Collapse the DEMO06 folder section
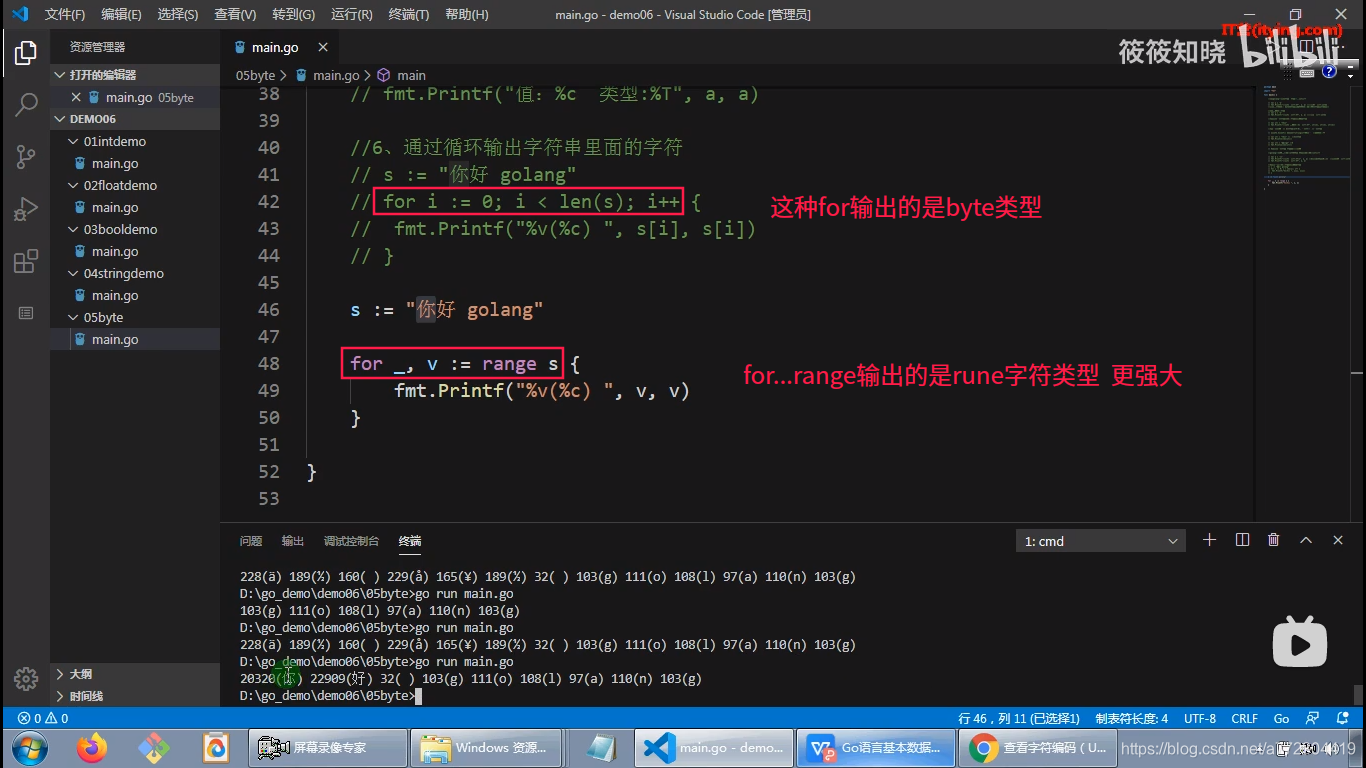 [135, 119]
